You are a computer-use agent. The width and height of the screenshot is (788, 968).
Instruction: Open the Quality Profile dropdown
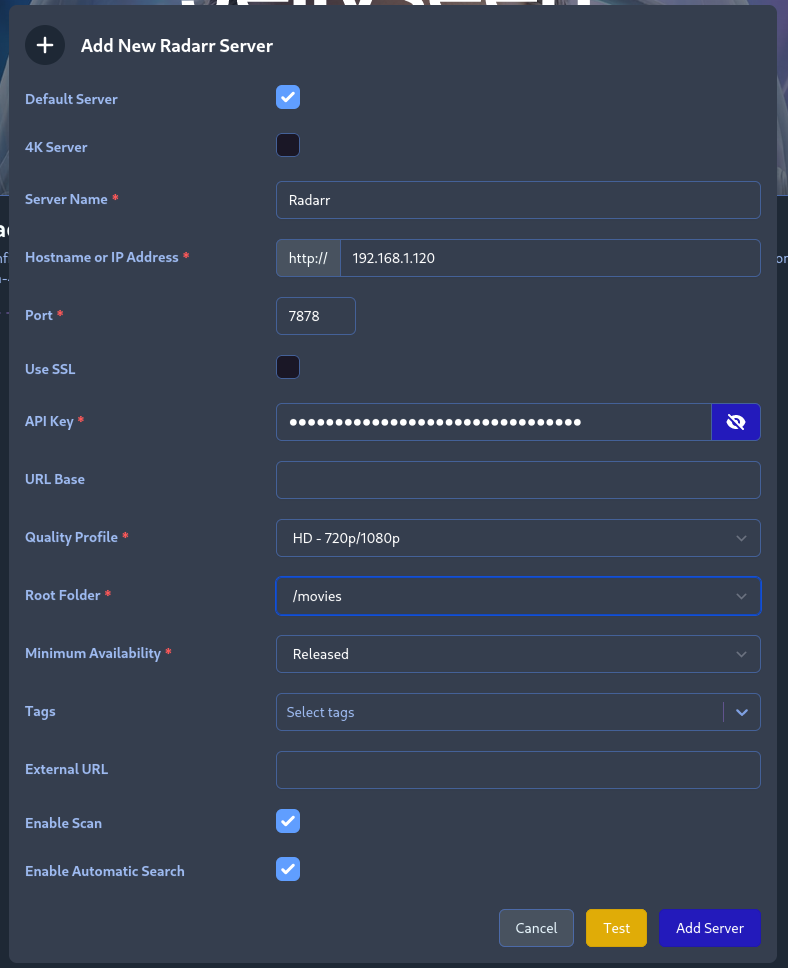[x=518, y=538]
